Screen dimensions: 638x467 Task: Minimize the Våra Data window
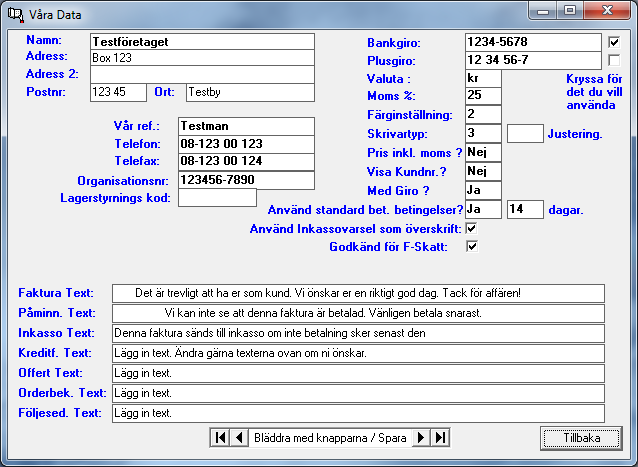(543, 11)
